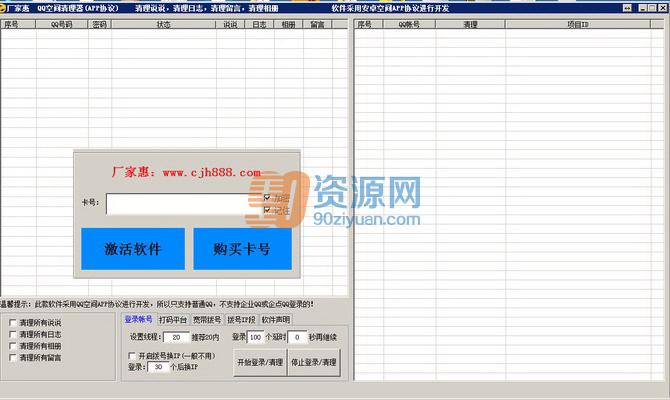
Task: Check 开启拨号换IP option
Action: tap(132, 356)
